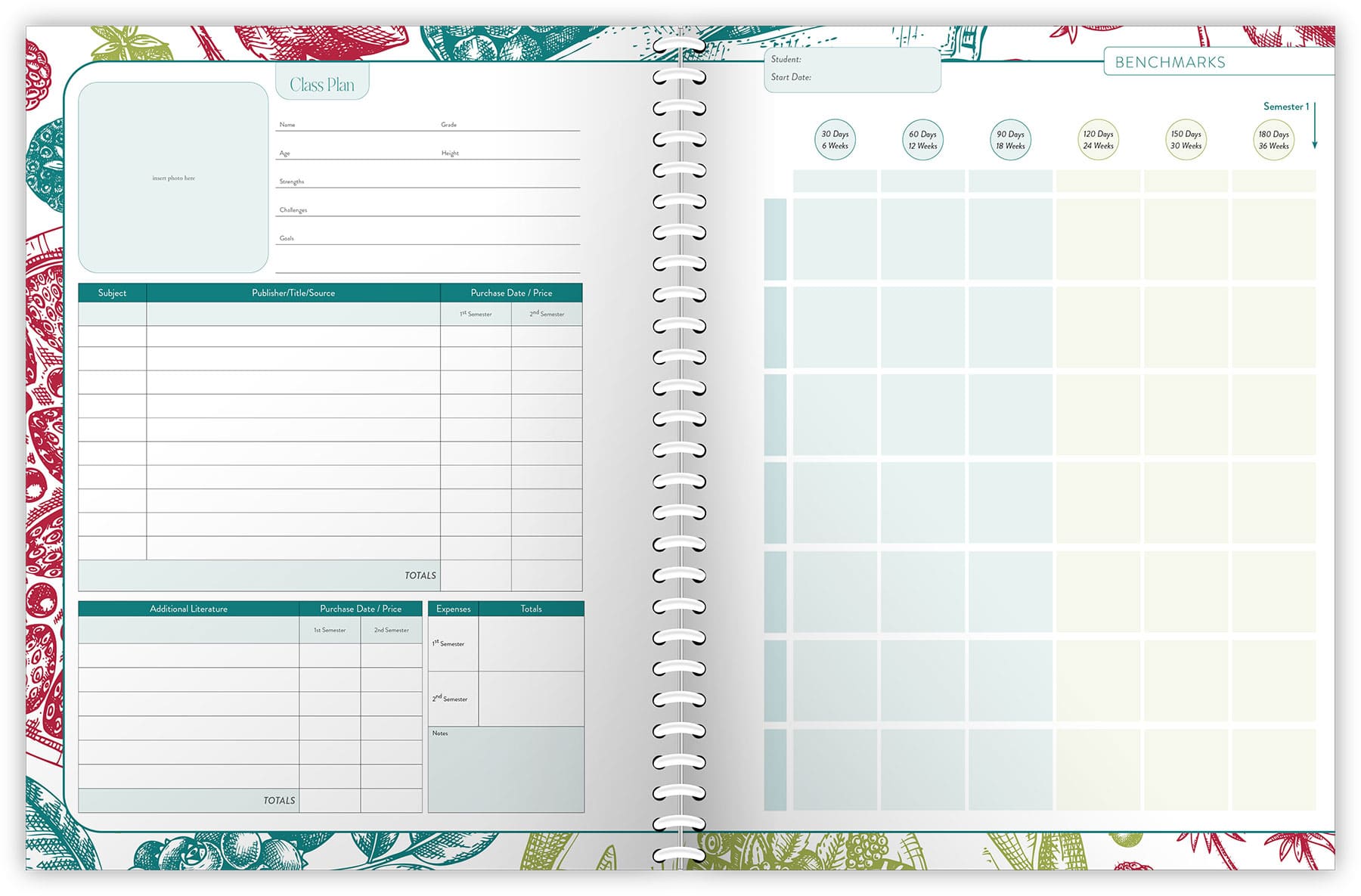Click the Publisher/Title/Source column header
The image size is (1361, 896).
click(293, 293)
